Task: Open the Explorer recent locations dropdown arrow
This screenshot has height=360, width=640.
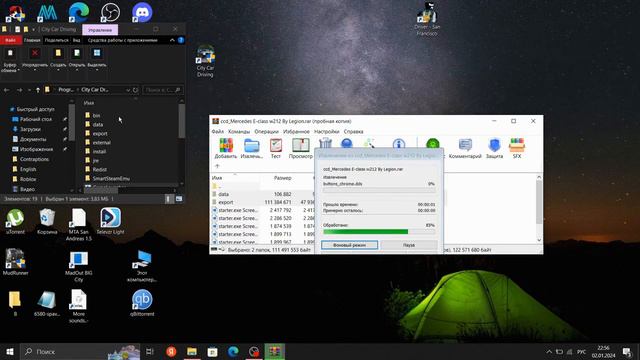Action: click(29, 90)
